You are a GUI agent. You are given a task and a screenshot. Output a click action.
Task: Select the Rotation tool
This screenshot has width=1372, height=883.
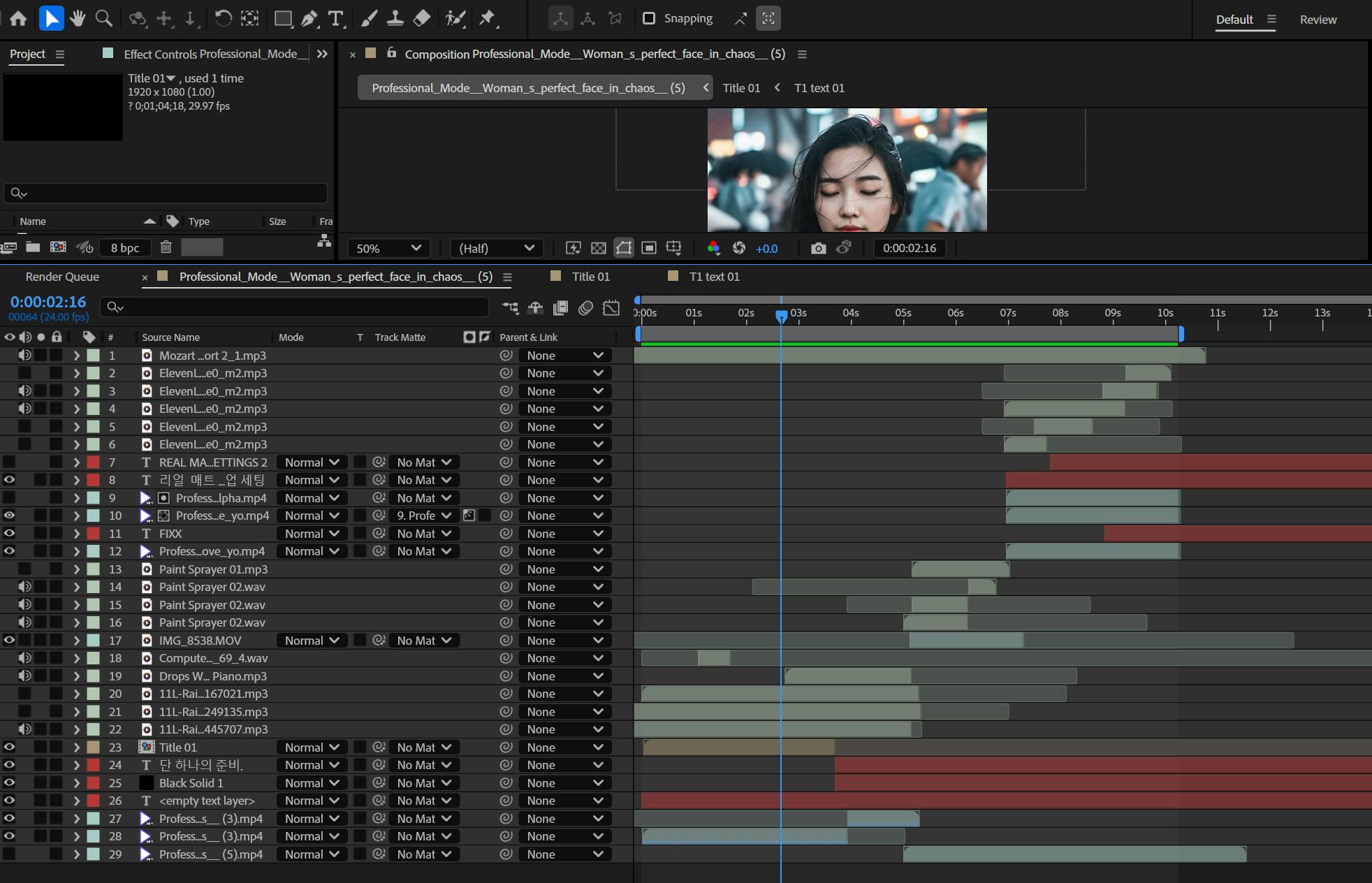[223, 19]
